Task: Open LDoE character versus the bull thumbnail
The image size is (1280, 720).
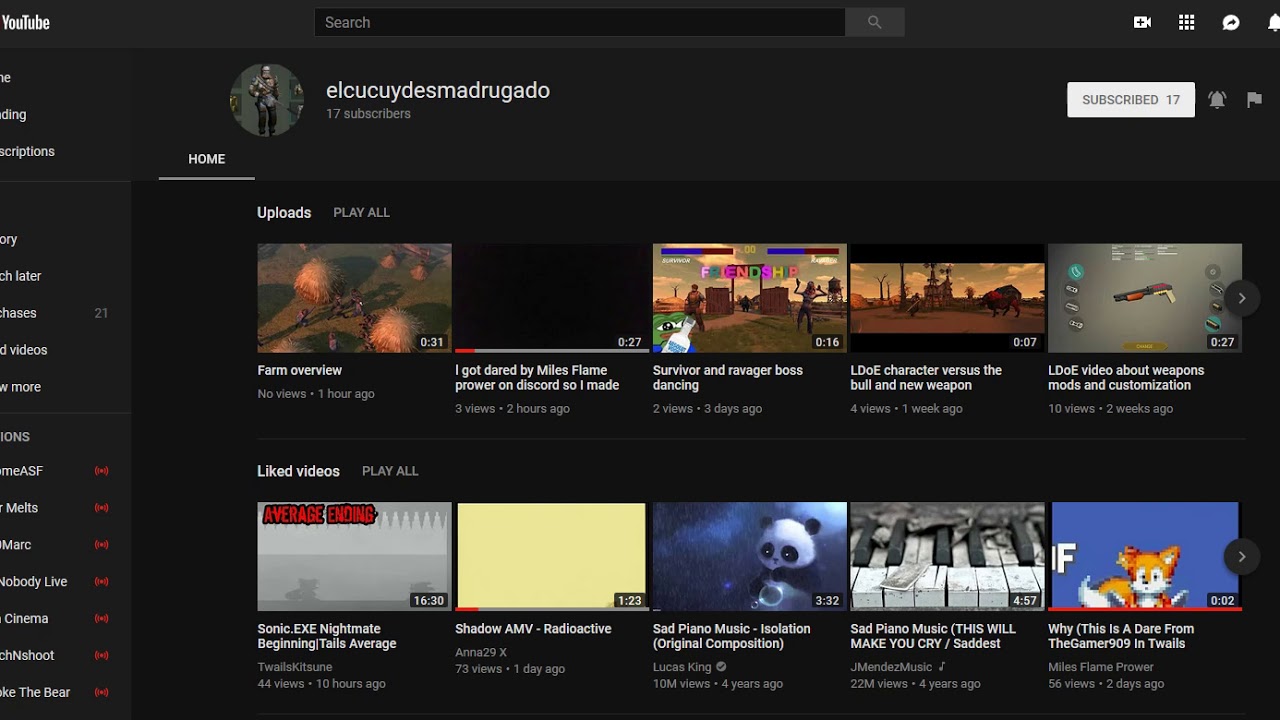Action: [947, 298]
